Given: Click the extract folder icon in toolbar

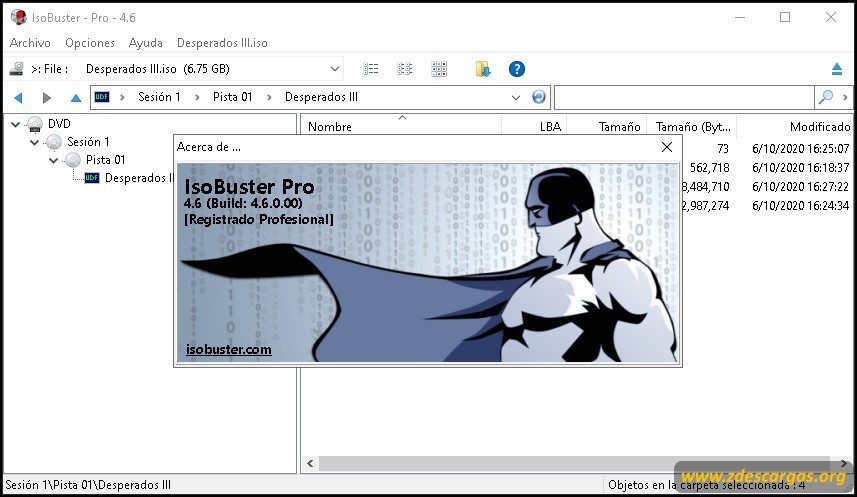Looking at the screenshot, I should 483,69.
